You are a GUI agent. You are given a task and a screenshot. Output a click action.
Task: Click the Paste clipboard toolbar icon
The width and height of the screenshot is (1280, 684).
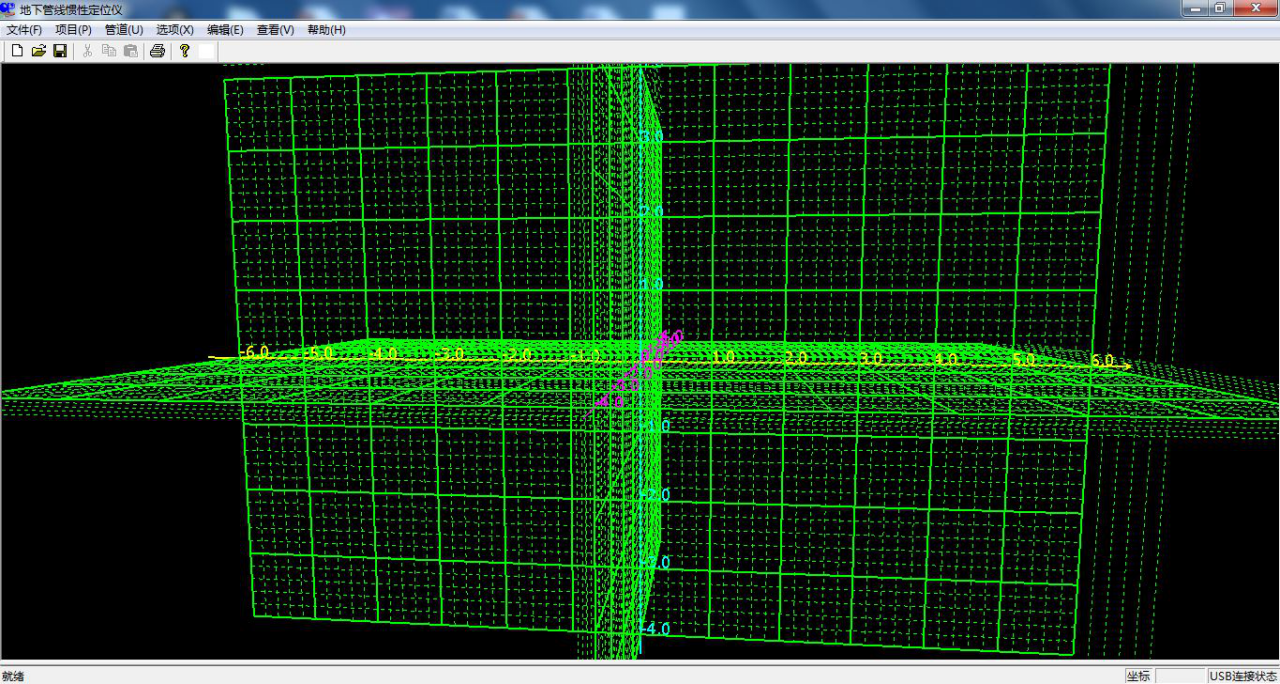[x=131, y=51]
